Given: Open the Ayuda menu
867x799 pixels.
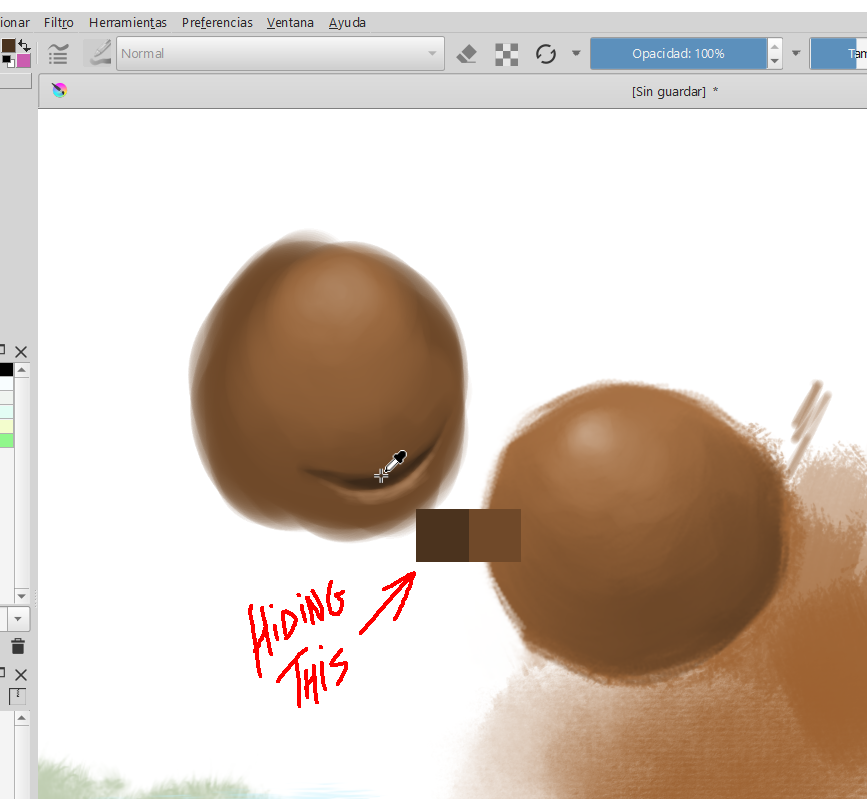Looking at the screenshot, I should point(347,22).
